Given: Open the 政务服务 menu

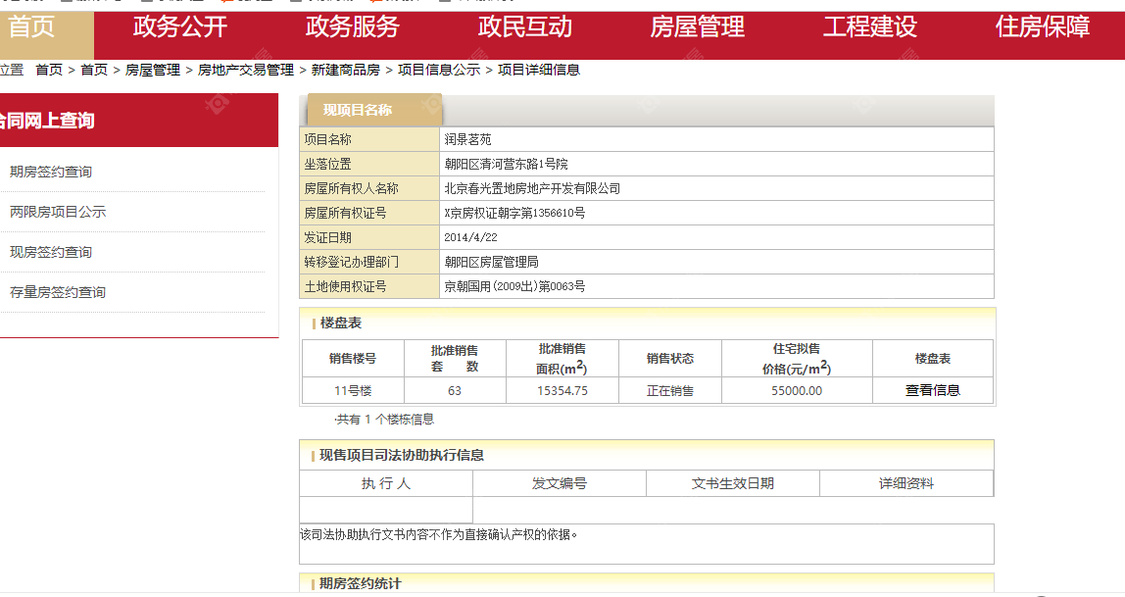Looking at the screenshot, I should pyautogui.click(x=352, y=27).
